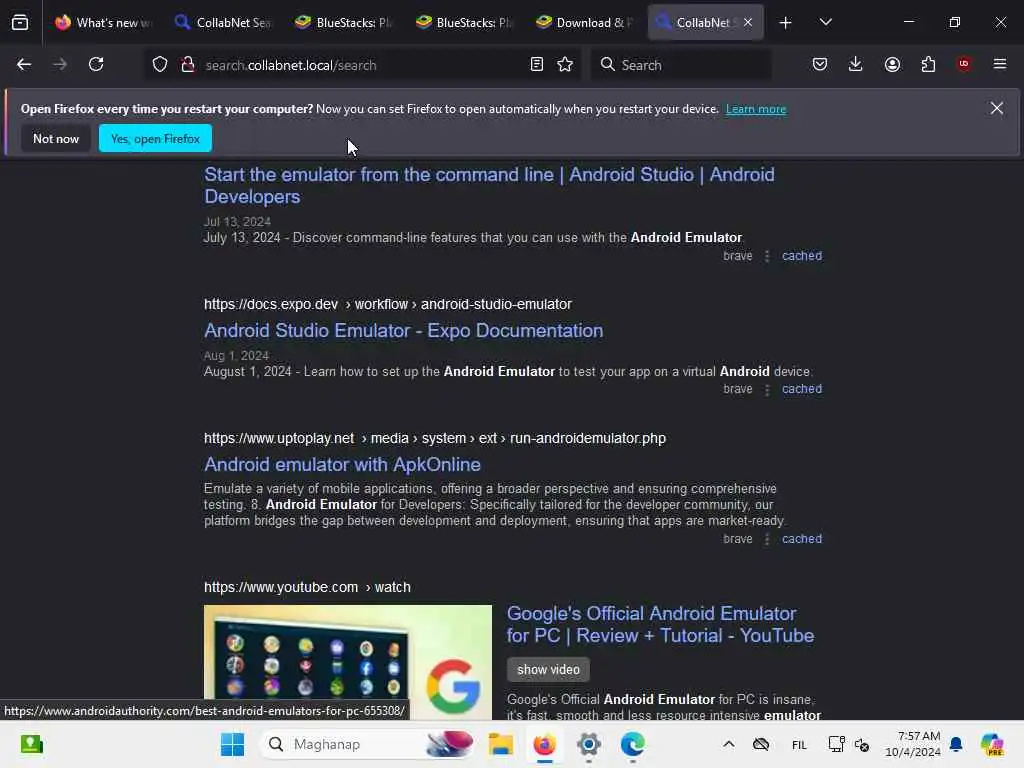1024x768 pixels.
Task: Open cached link for Android Developers result
Action: [801, 256]
